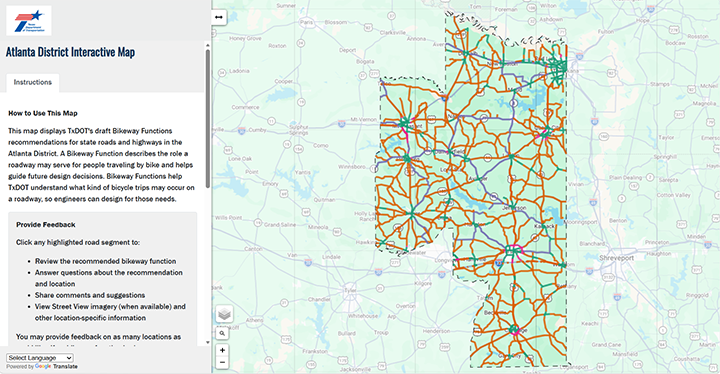
Task: Click the Jacksonville label on map
Action: click(355, 369)
